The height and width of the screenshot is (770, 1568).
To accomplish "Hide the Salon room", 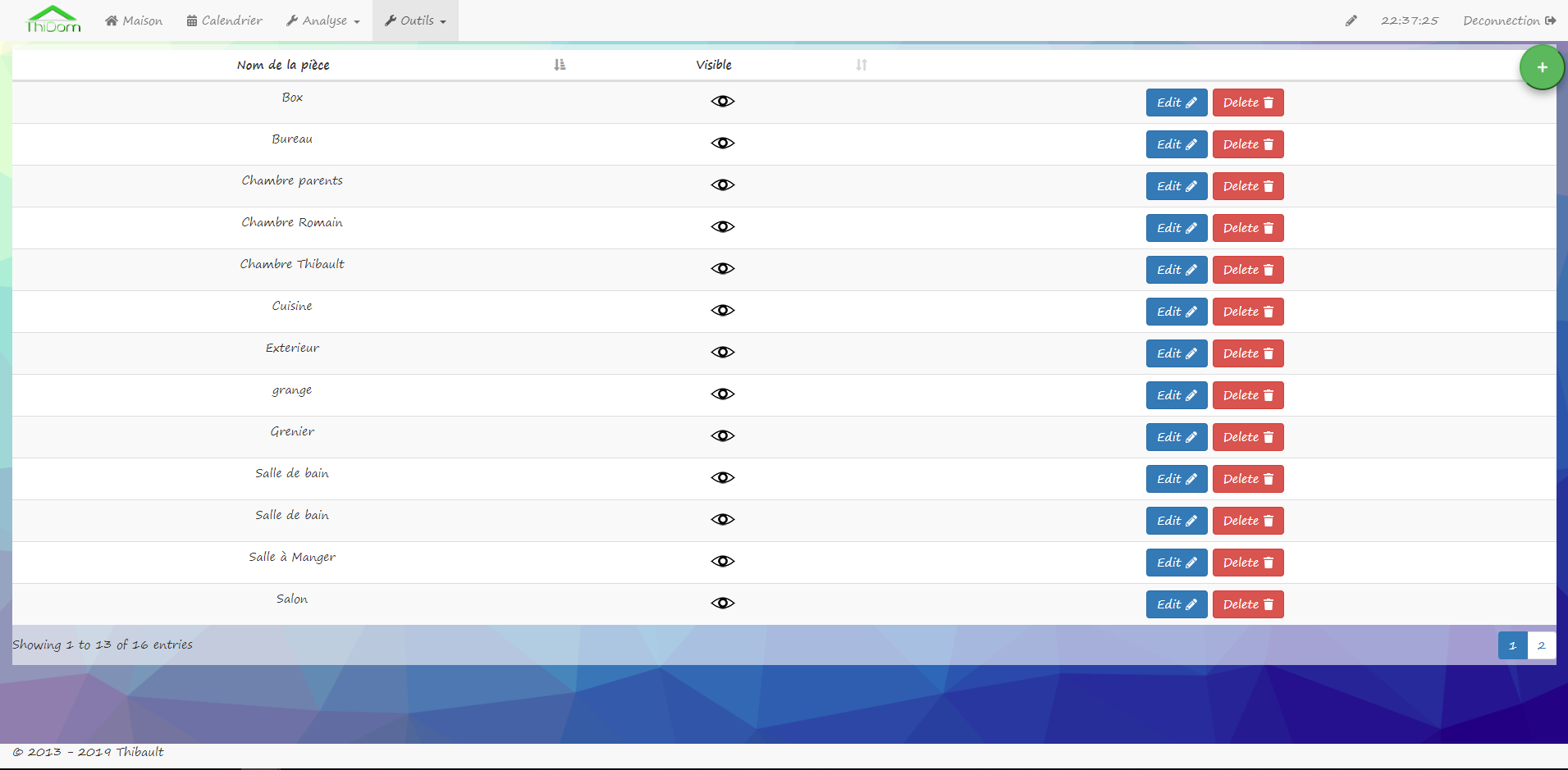I will pyautogui.click(x=723, y=603).
